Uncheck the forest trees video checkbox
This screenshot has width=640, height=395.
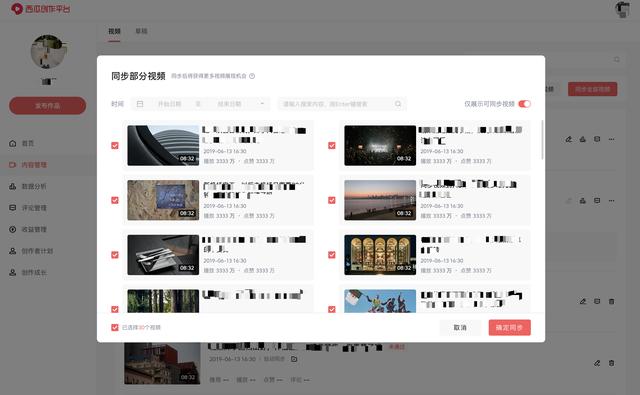pos(115,309)
